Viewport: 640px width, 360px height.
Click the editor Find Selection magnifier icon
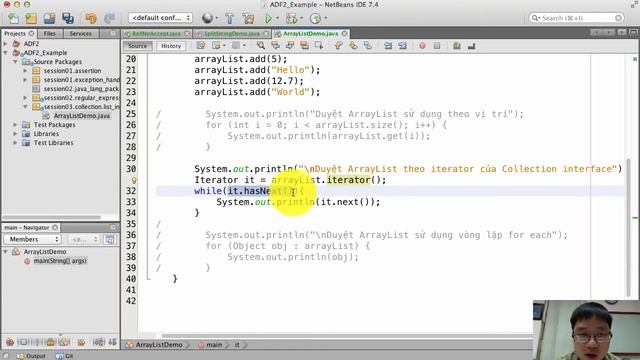260,46
